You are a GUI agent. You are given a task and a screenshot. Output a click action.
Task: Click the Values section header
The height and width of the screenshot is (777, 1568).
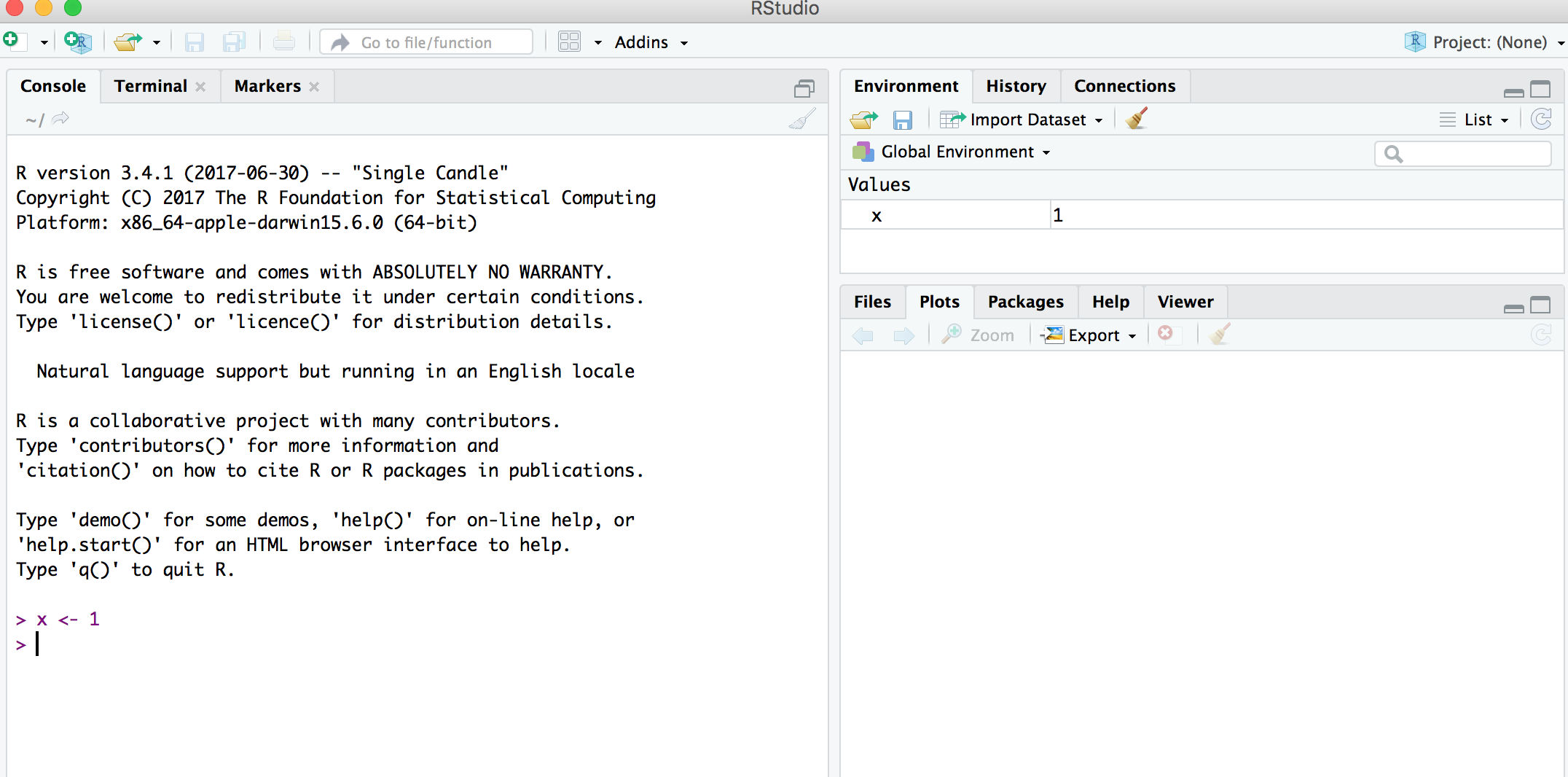point(879,184)
